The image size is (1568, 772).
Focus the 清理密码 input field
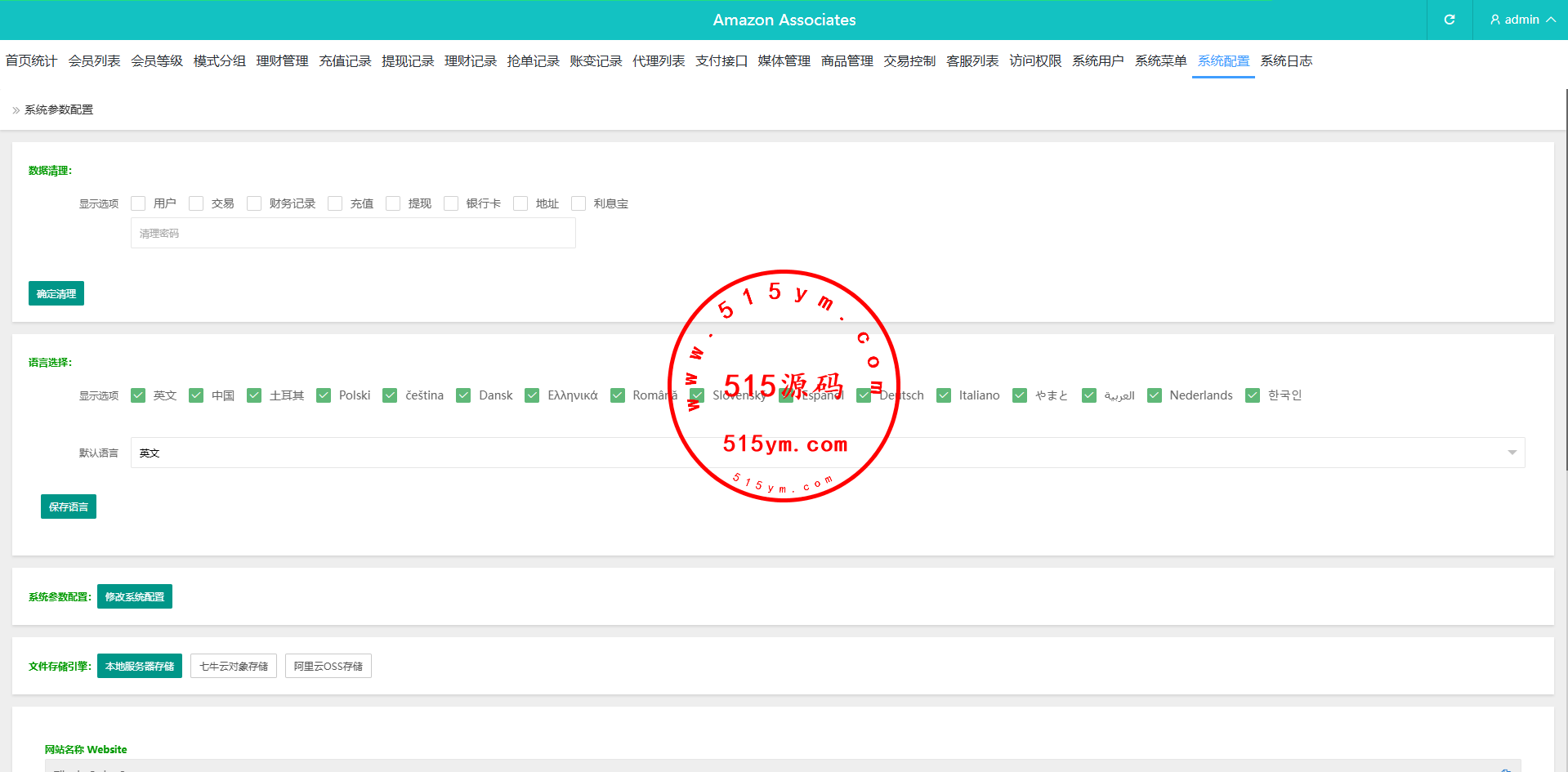point(353,233)
